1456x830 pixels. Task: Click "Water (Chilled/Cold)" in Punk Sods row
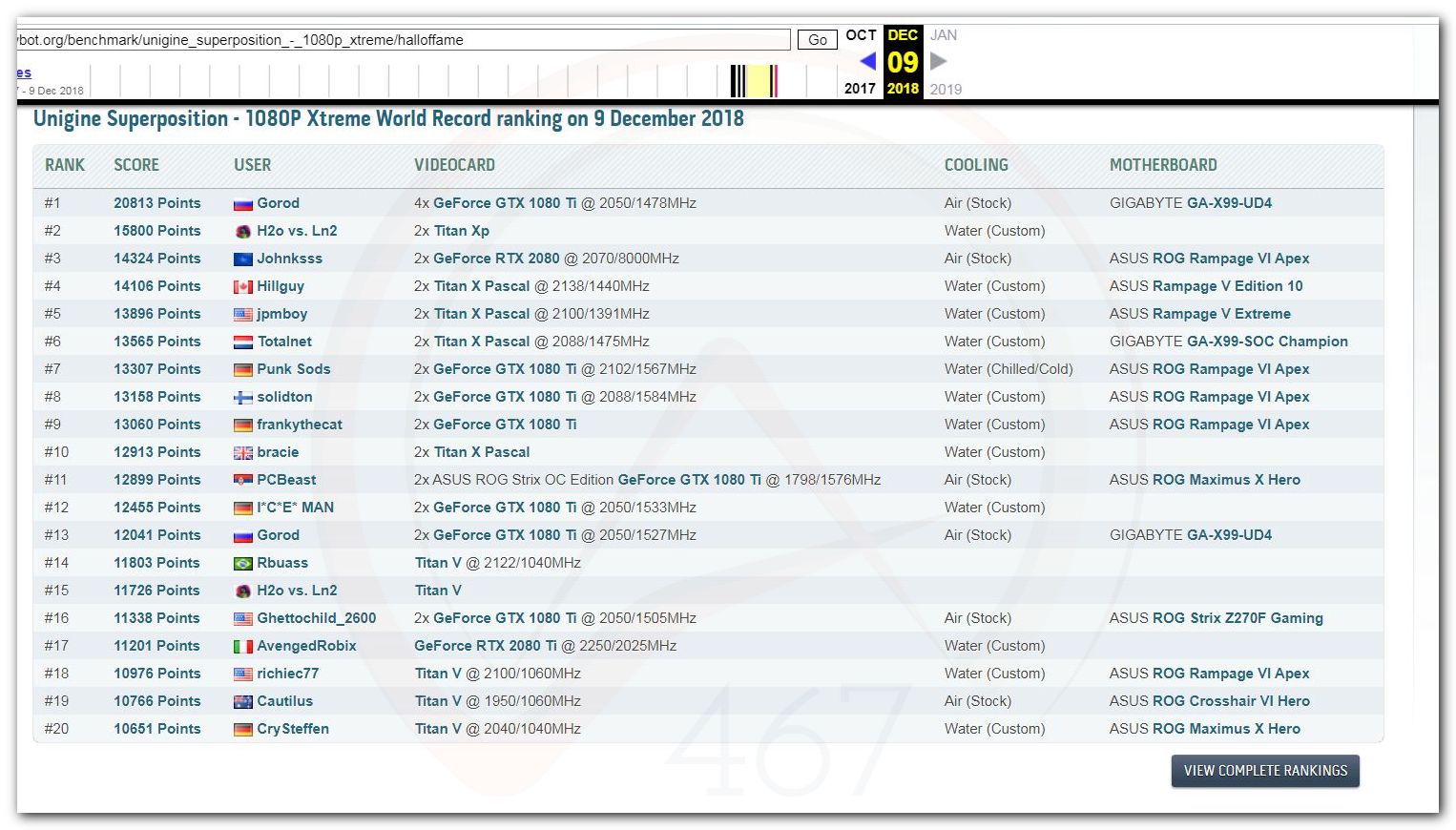click(1009, 369)
